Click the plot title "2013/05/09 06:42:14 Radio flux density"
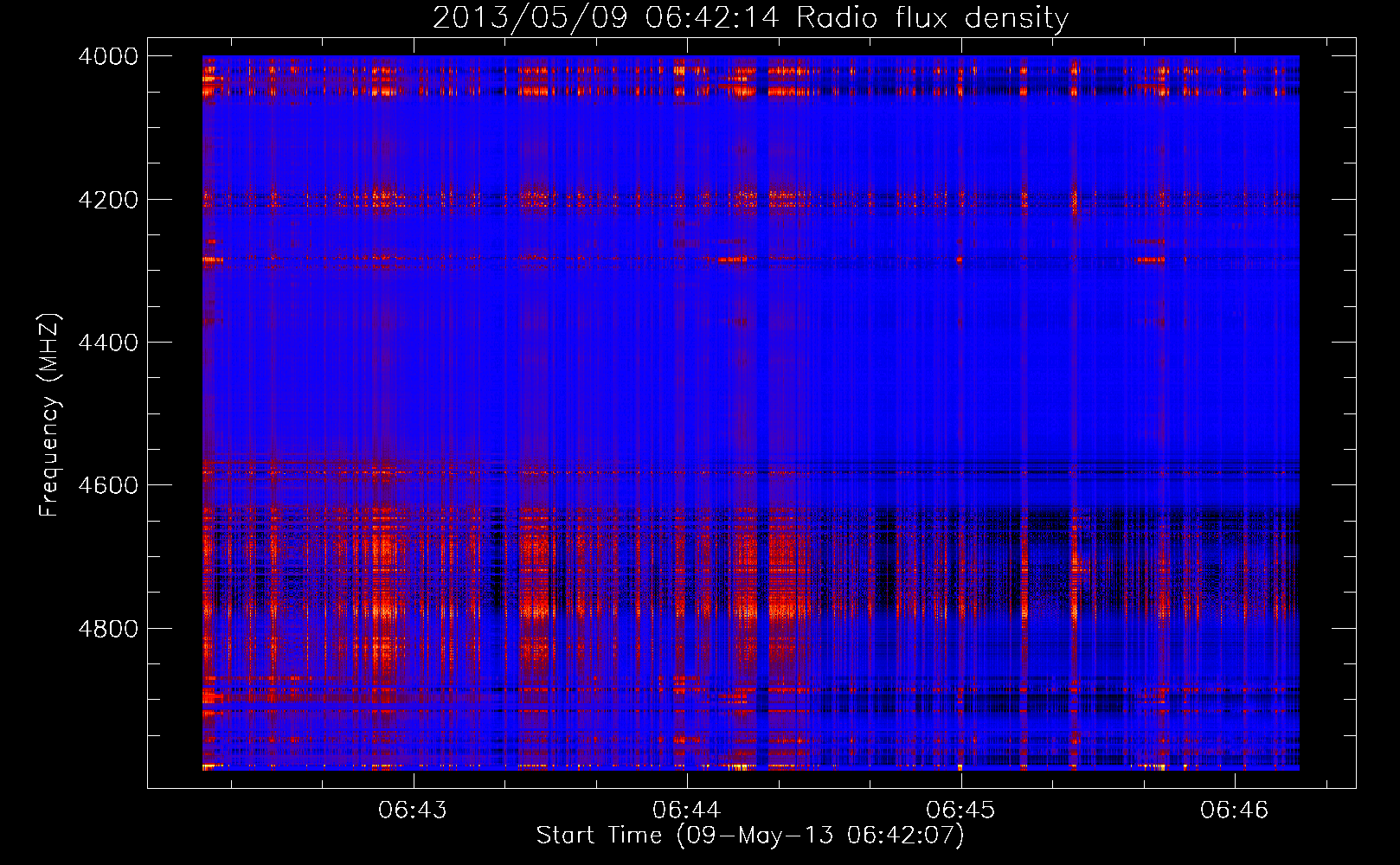The image size is (1400, 865). [x=750, y=18]
